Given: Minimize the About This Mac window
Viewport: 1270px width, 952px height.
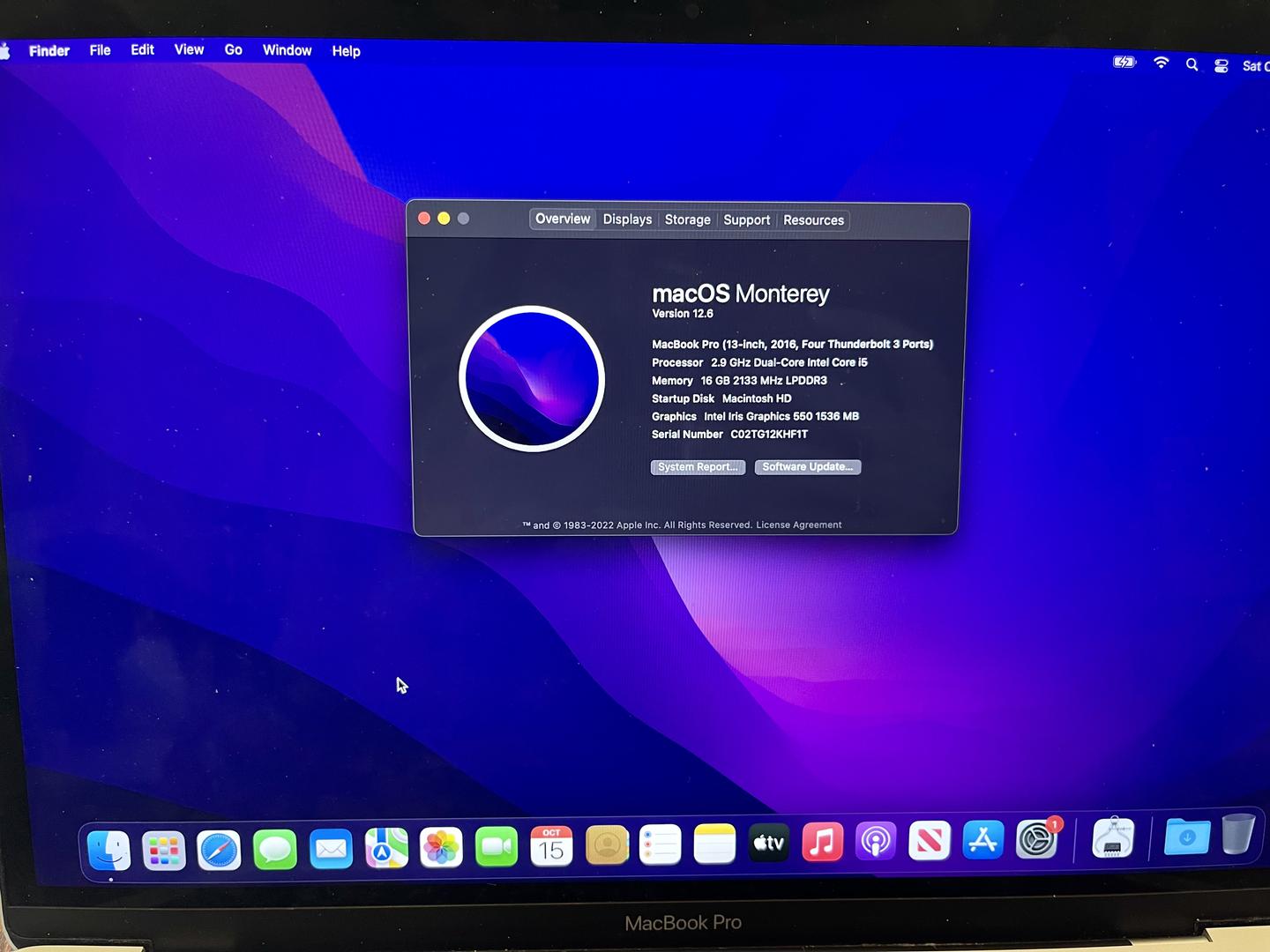Looking at the screenshot, I should pos(444,218).
